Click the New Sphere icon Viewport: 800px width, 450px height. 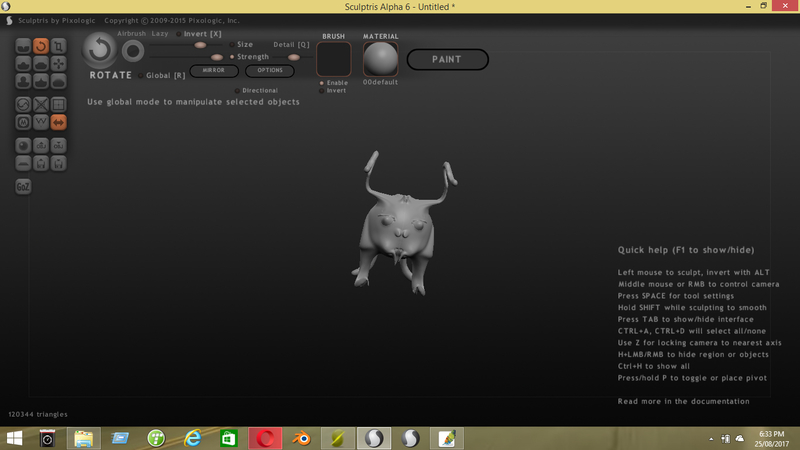23,146
